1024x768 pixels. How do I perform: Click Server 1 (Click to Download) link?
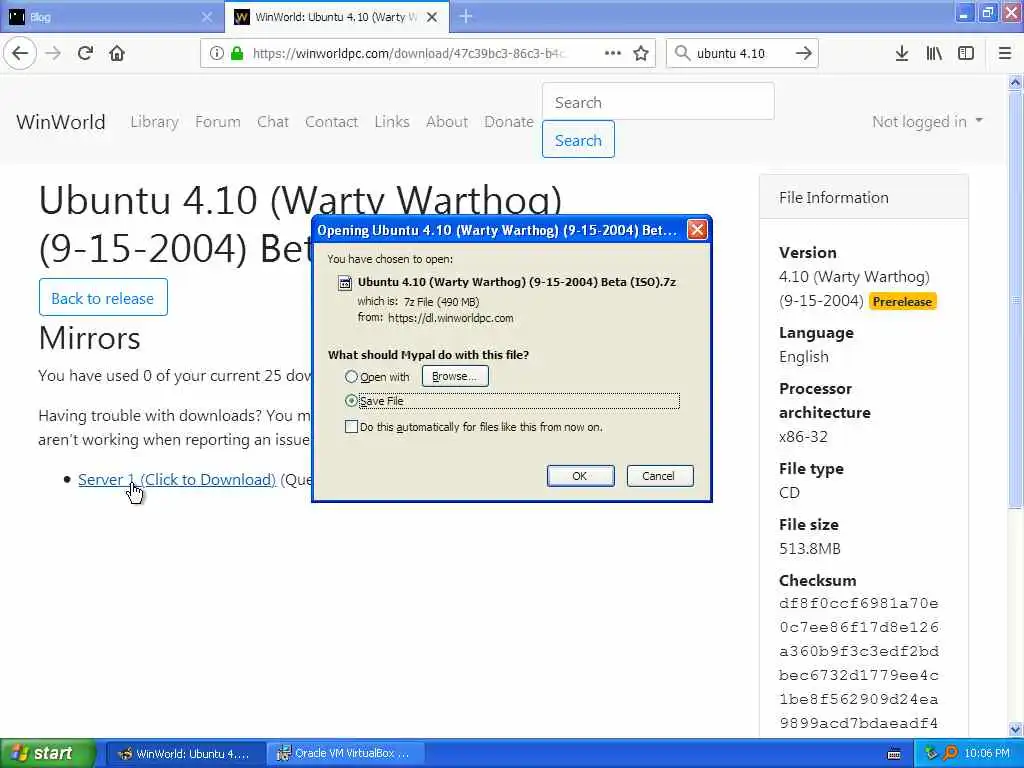pyautogui.click(x=177, y=479)
